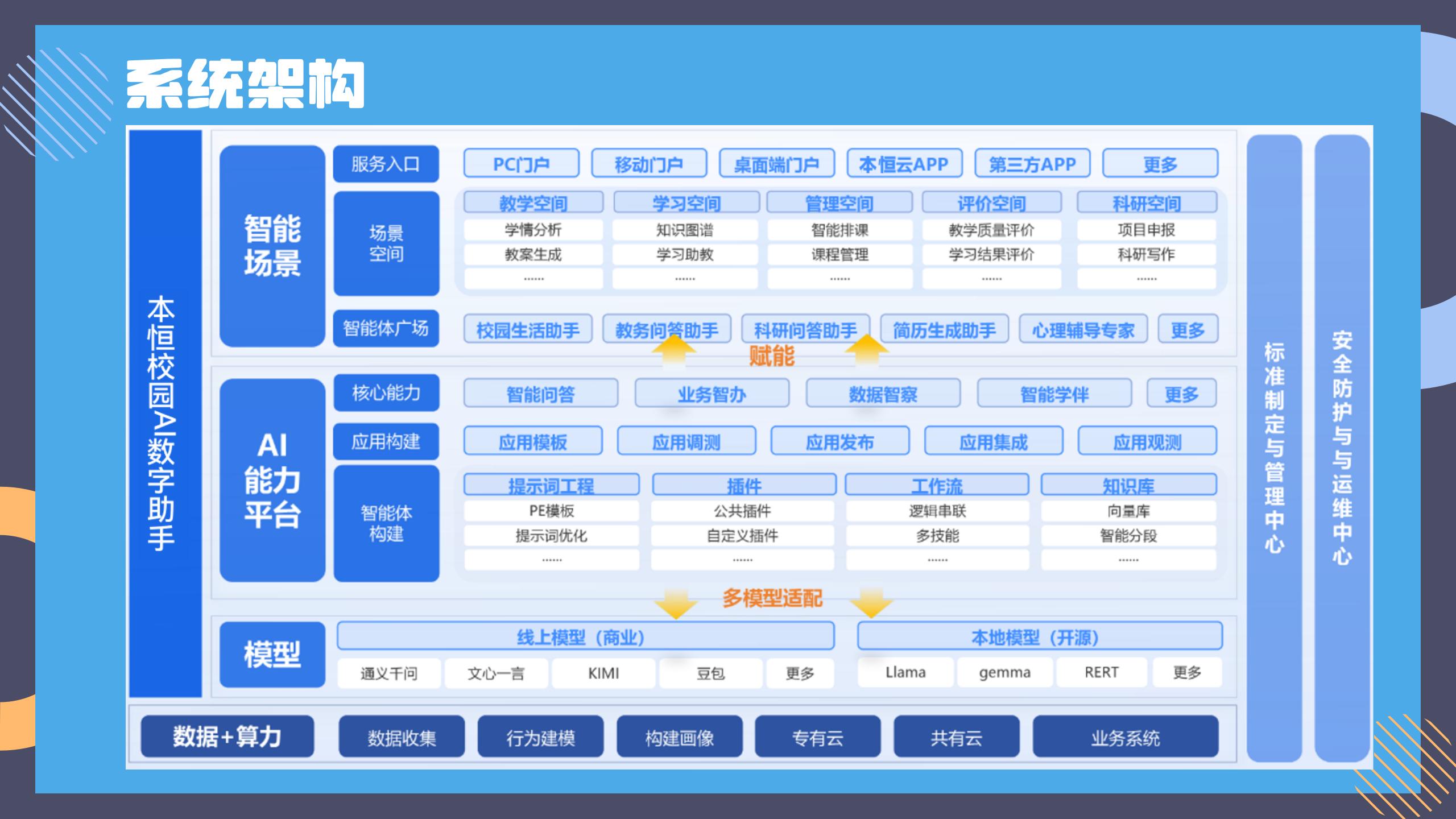
Task: Click the 公共插件 cell
Action: click(743, 511)
